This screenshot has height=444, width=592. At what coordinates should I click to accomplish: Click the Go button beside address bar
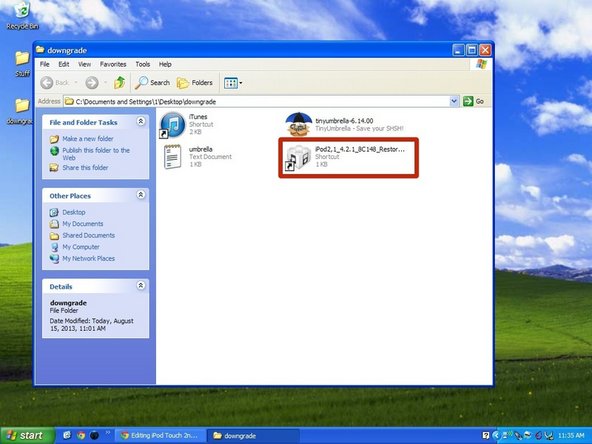[x=474, y=101]
